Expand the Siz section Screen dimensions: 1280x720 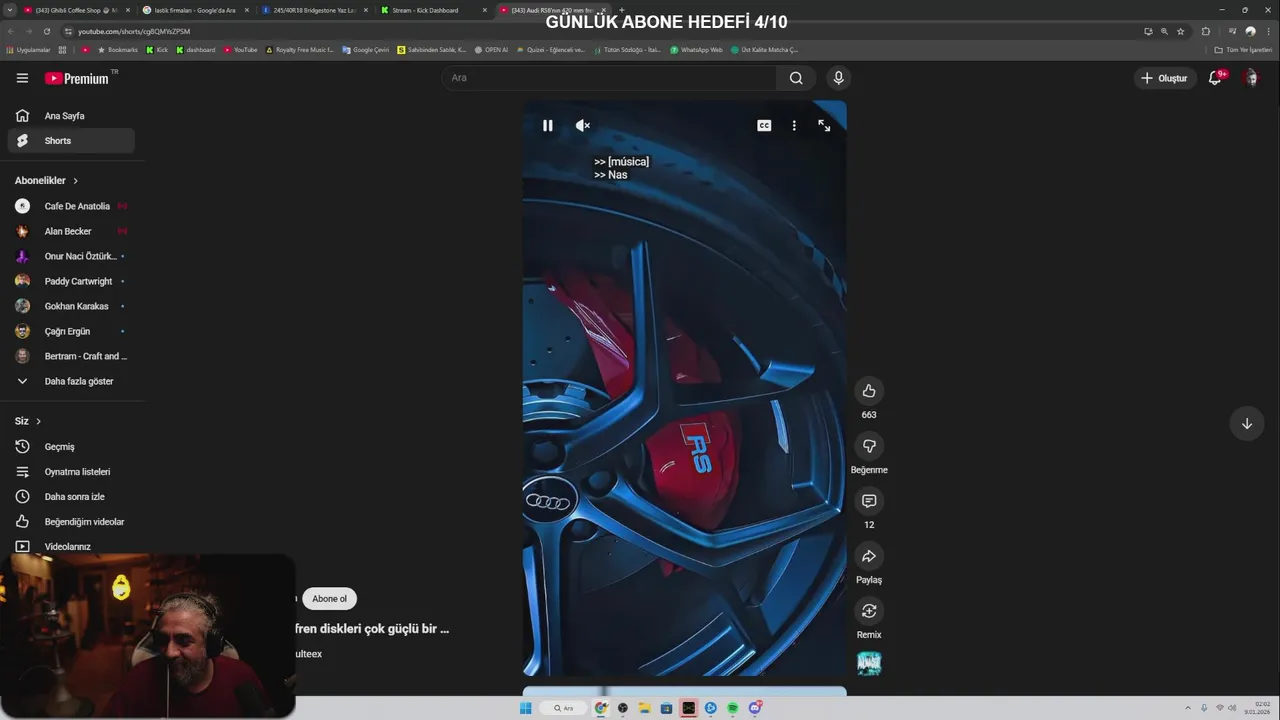[28, 421]
